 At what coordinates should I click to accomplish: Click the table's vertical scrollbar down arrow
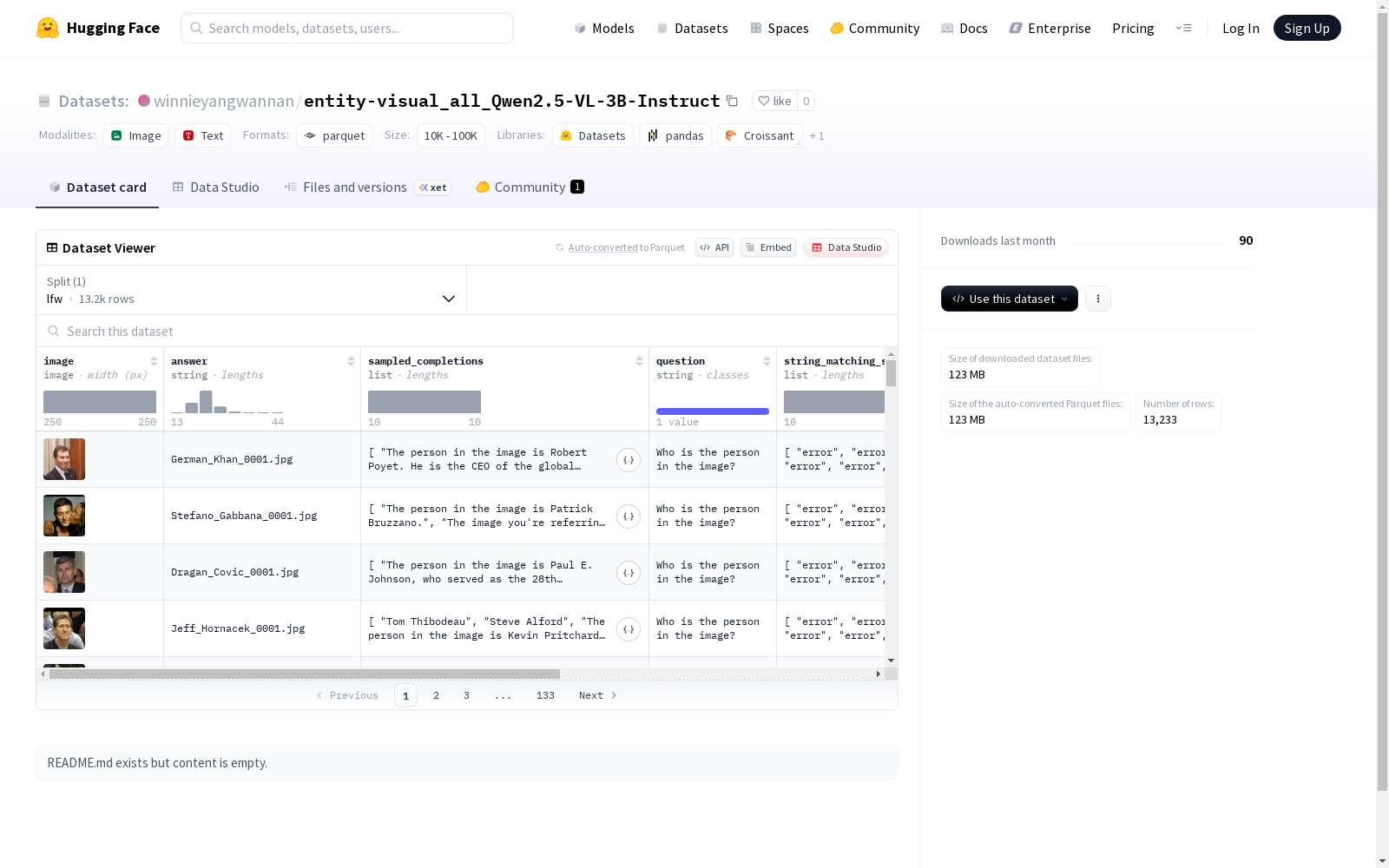coord(891,661)
